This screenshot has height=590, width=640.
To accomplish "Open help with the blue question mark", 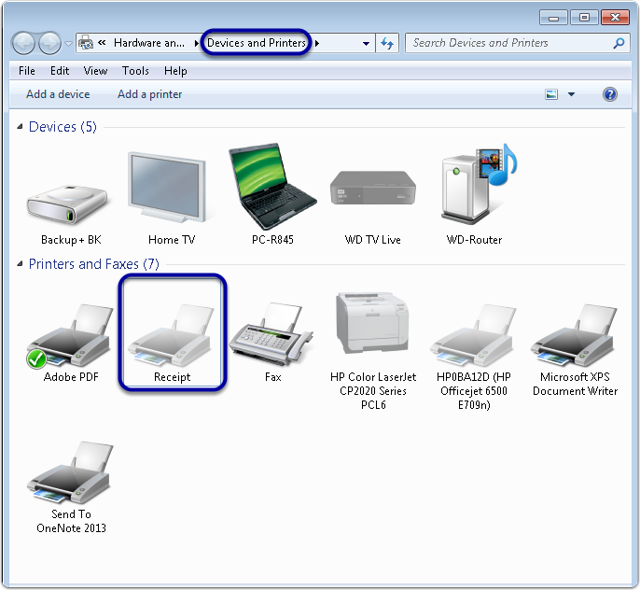I will (610, 94).
